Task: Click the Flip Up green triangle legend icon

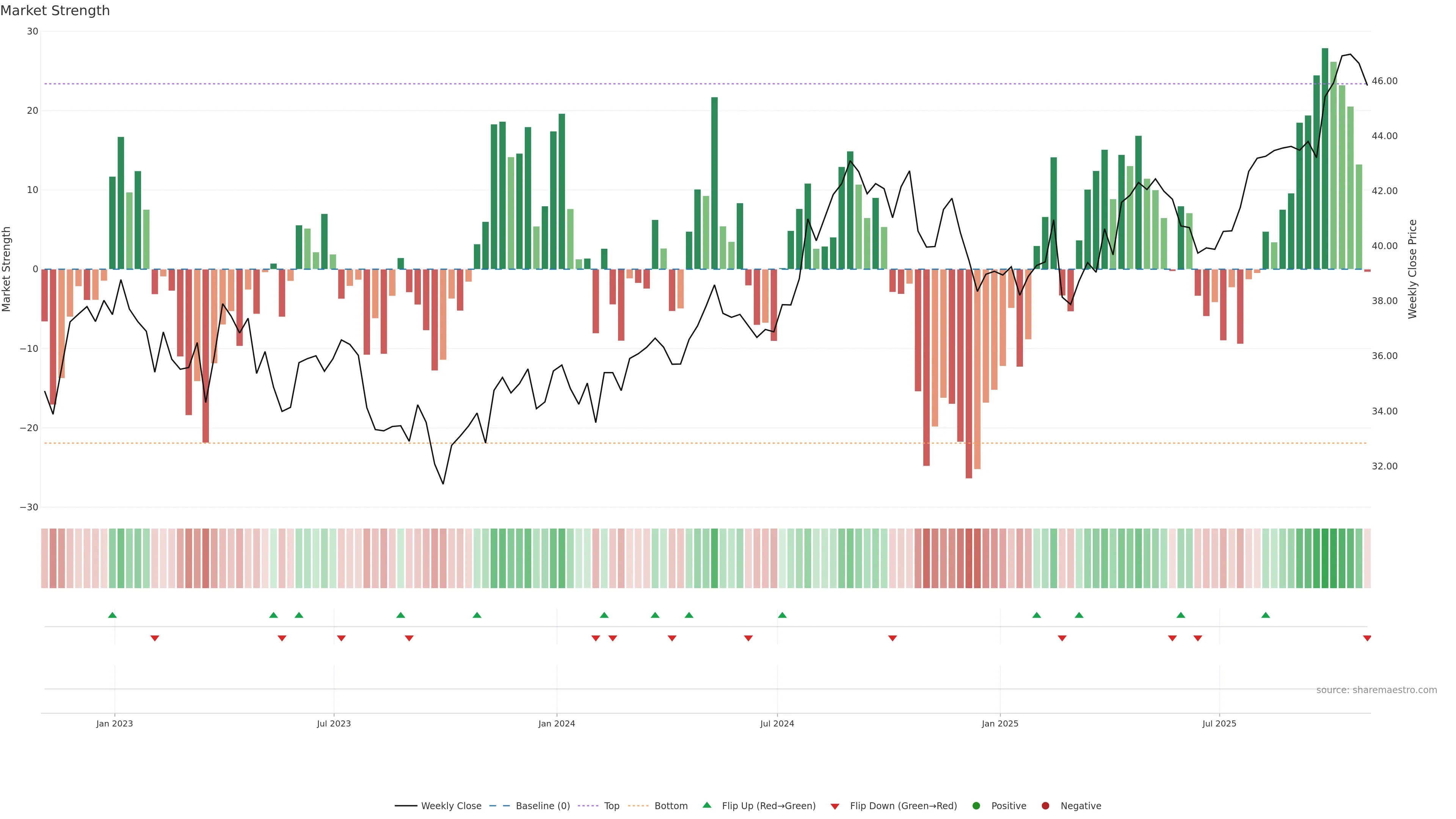Action: point(706,805)
